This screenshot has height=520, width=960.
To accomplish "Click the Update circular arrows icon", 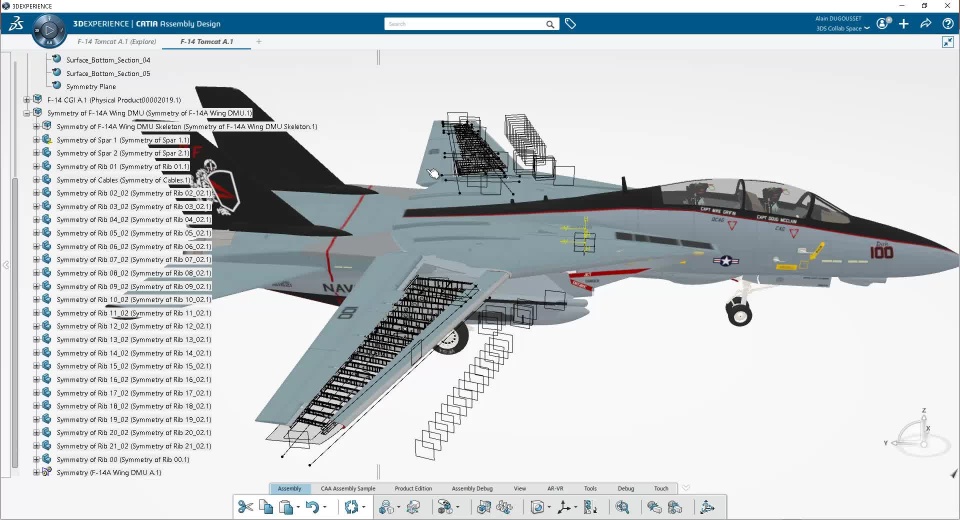I will [x=351, y=507].
